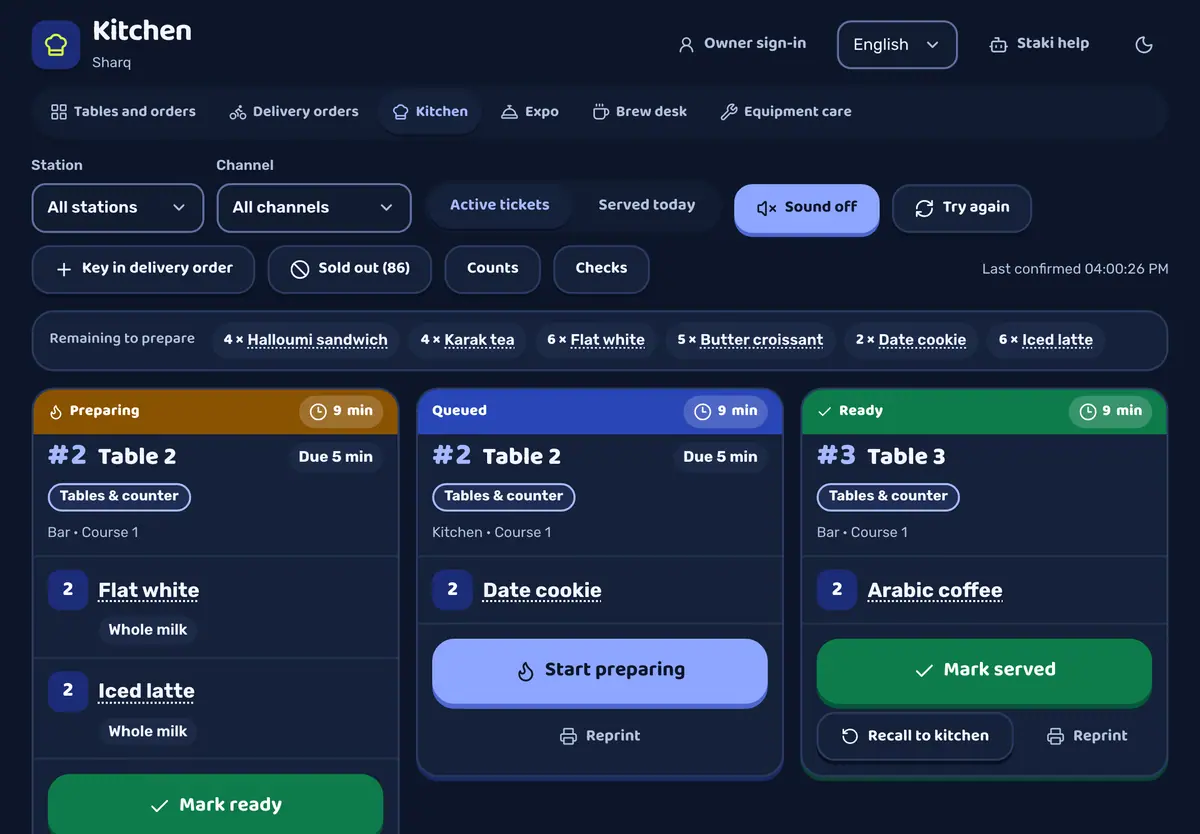Expand the All stations dropdown

(118, 208)
